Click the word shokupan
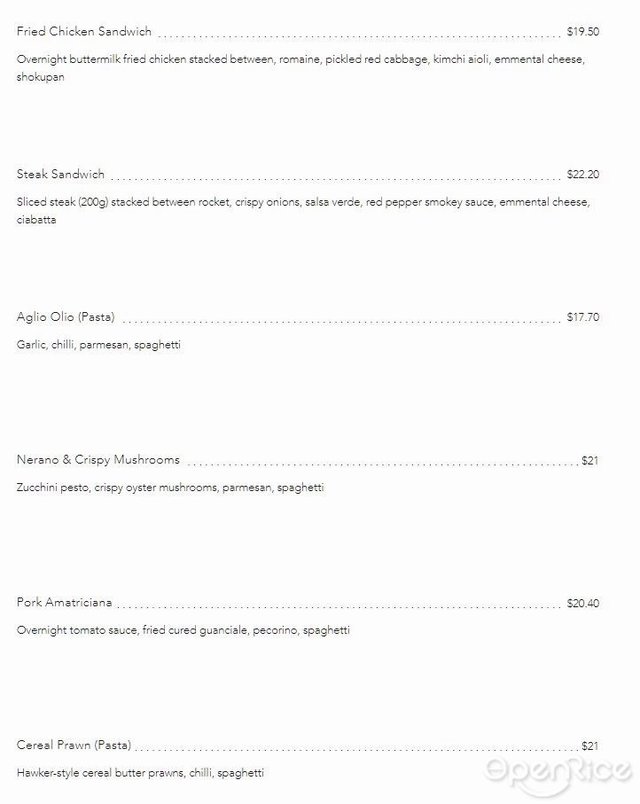 [40, 77]
